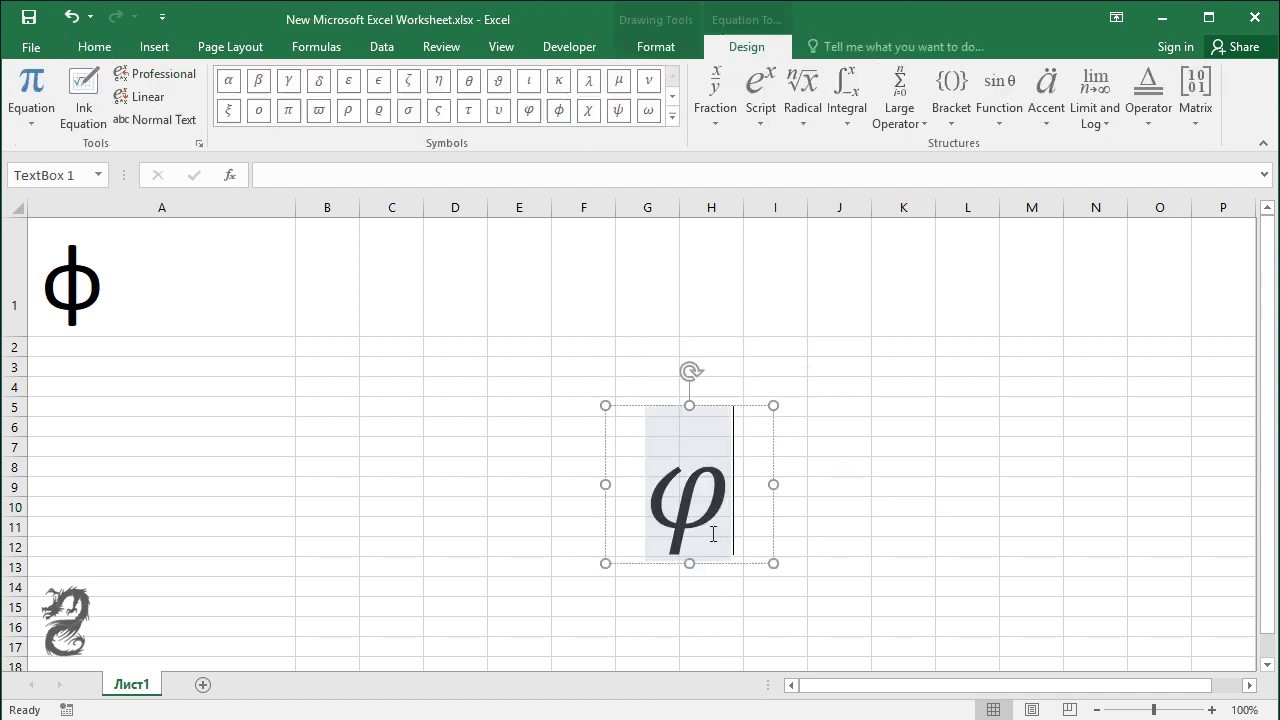Switch equation to Professional format
The image size is (1280, 720).
point(154,74)
